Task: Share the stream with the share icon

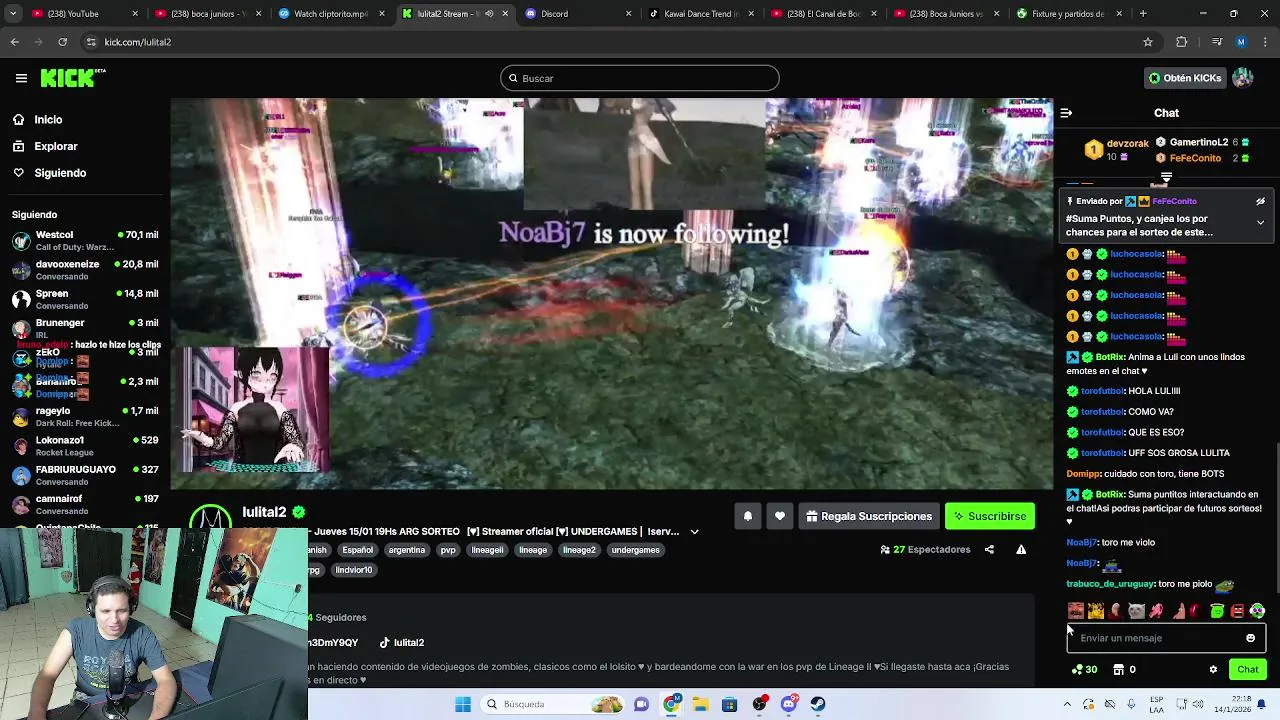Action: point(989,549)
